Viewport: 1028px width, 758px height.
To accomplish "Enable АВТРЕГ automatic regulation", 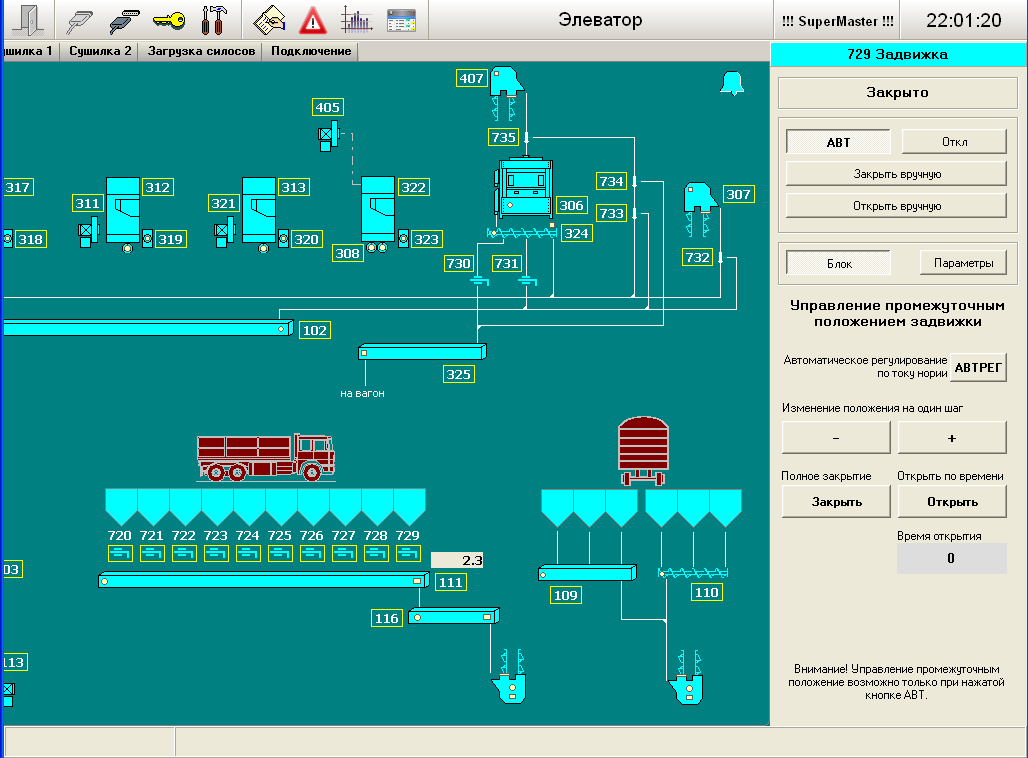I will click(x=977, y=367).
